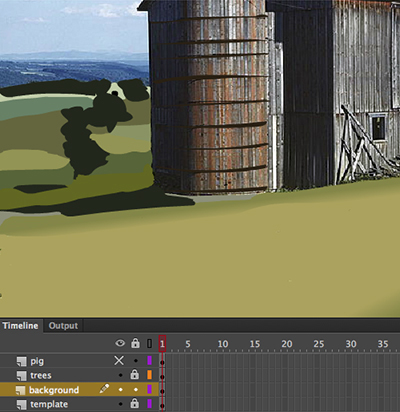
Task: Move the playhead to frame 20 on the ruler
Action: pos(286,344)
